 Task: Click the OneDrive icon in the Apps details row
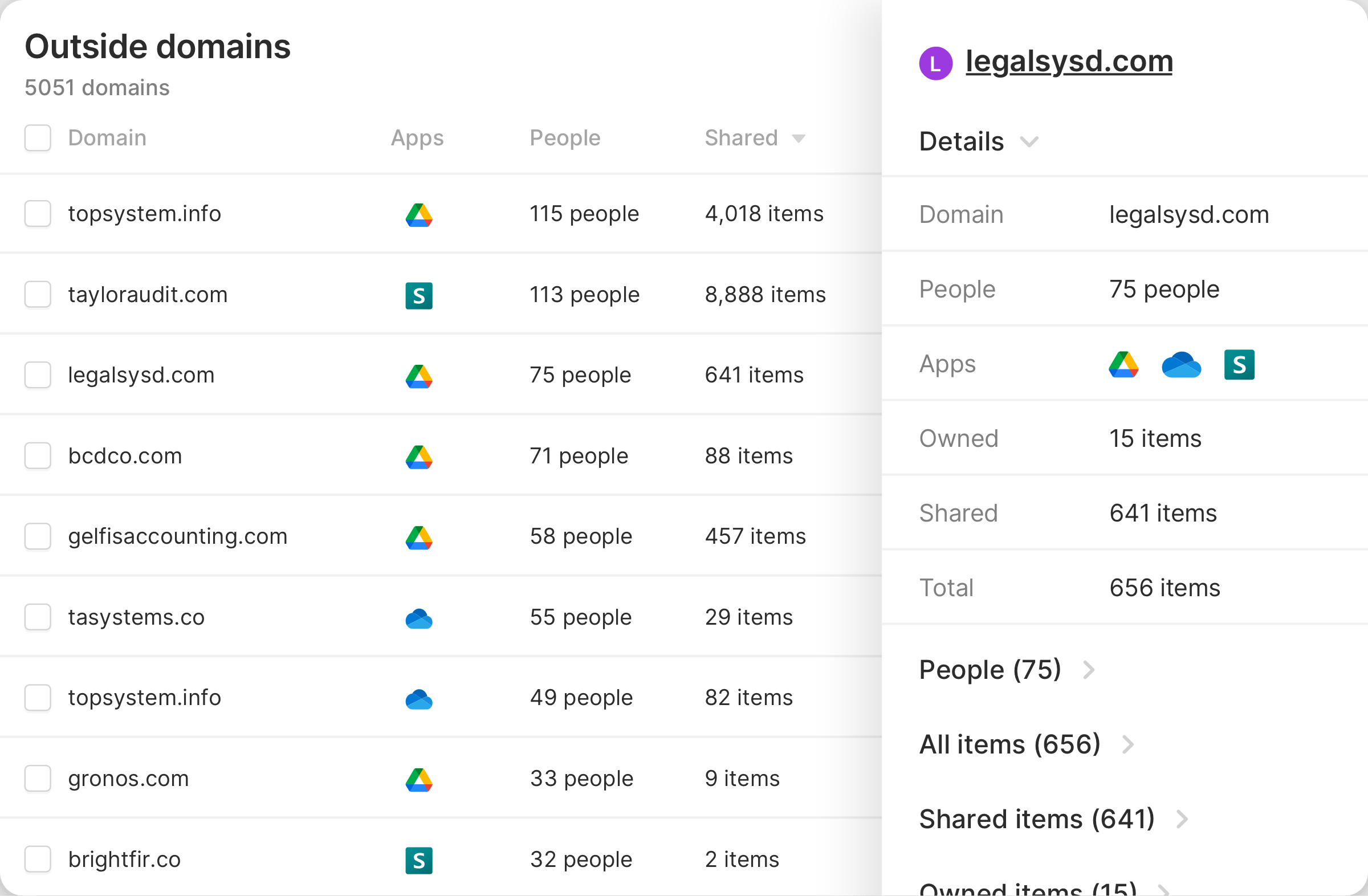1181,364
